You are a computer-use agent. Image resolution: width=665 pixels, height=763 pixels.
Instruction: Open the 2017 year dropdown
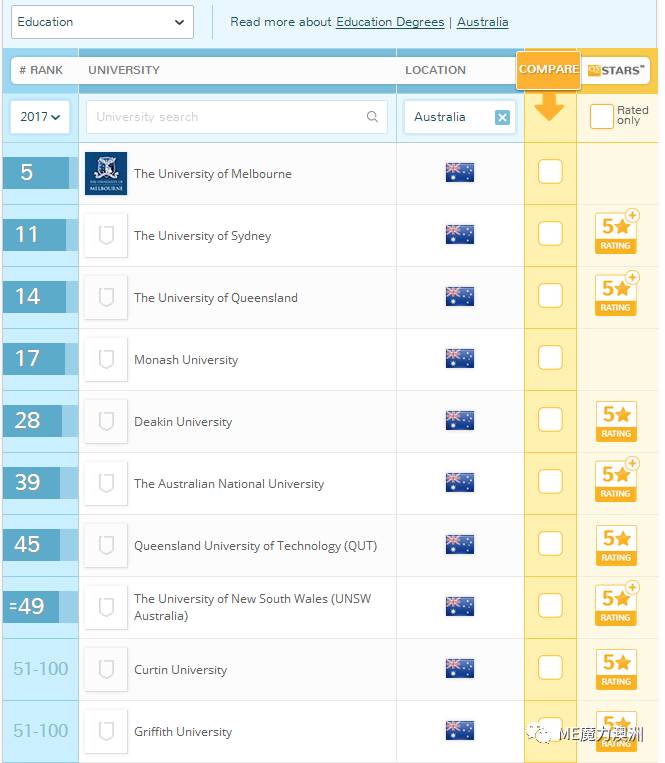40,117
